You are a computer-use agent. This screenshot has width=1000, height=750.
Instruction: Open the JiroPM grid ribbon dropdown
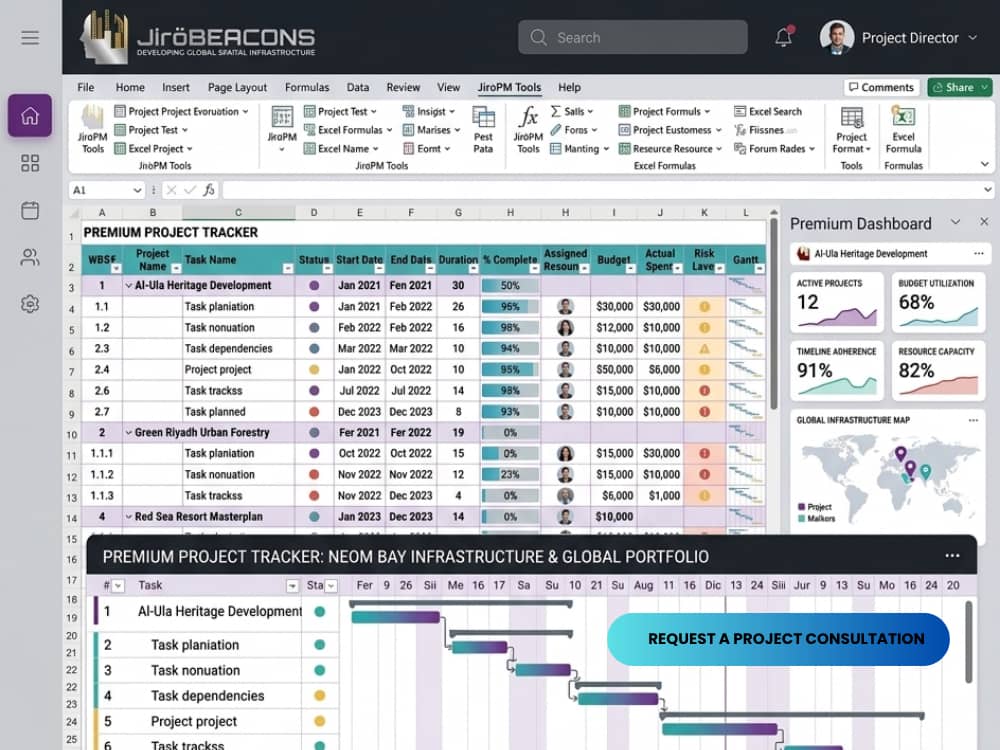[x=282, y=149]
